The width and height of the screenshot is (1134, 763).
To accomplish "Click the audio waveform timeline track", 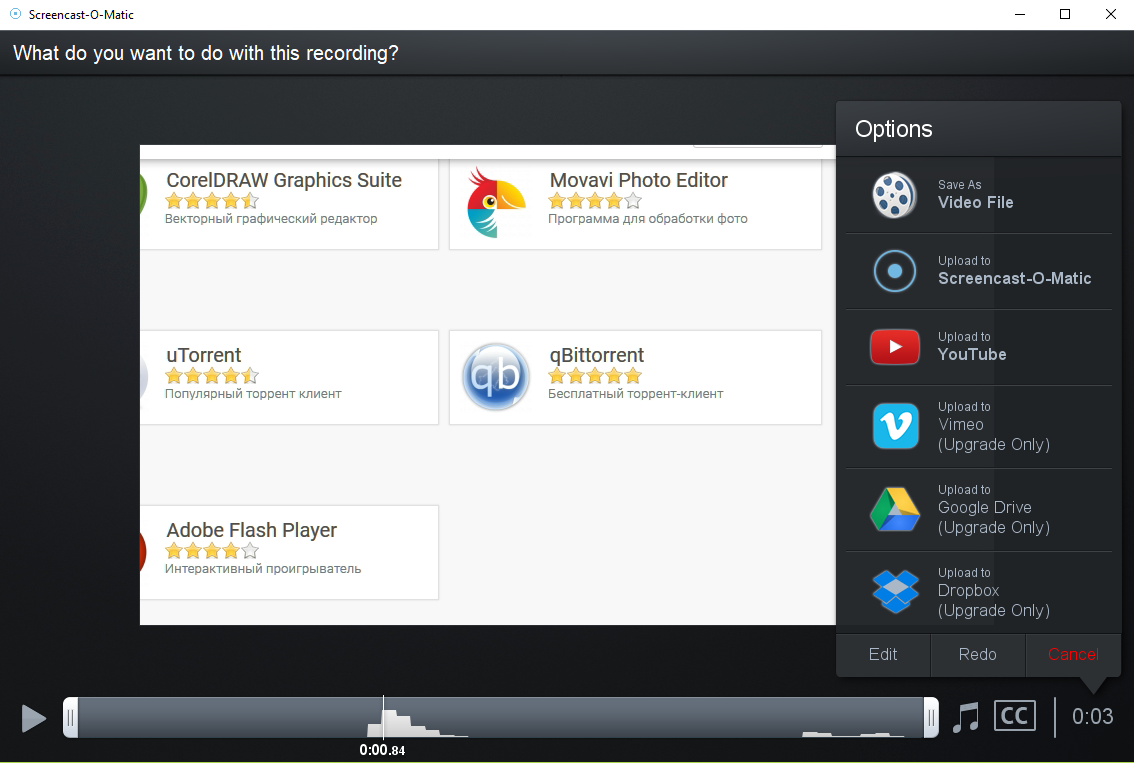I will (500, 717).
